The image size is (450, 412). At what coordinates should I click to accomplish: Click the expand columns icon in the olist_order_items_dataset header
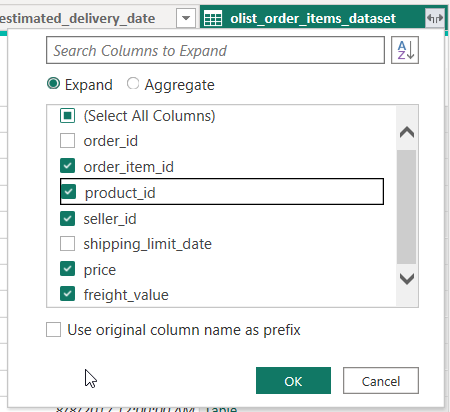(x=435, y=18)
